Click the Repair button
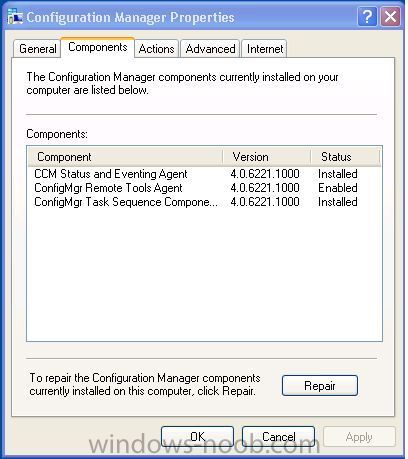 point(320,386)
